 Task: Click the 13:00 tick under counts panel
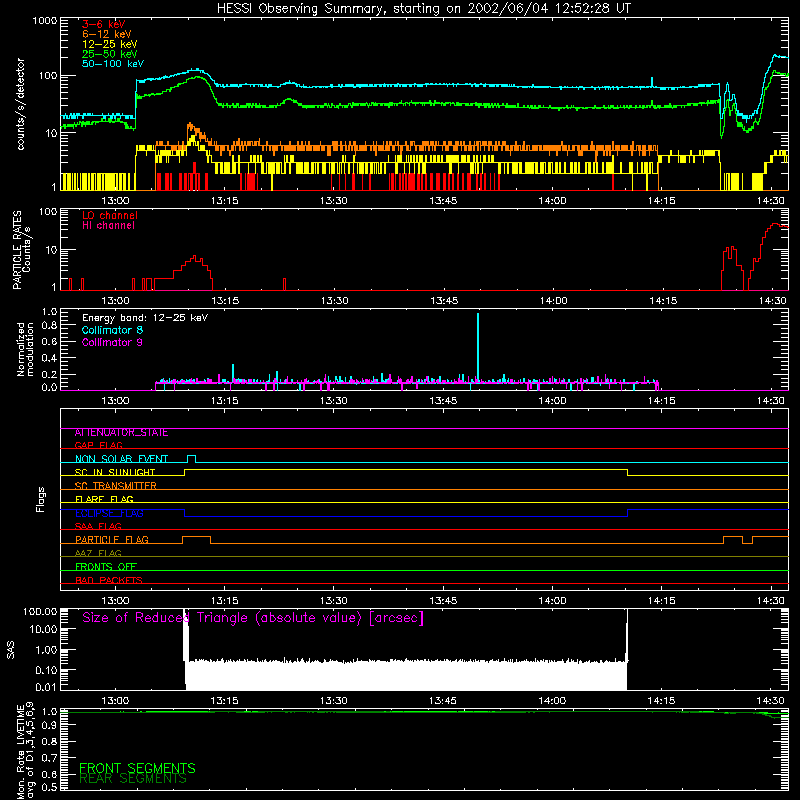pyautogui.click(x=115, y=201)
